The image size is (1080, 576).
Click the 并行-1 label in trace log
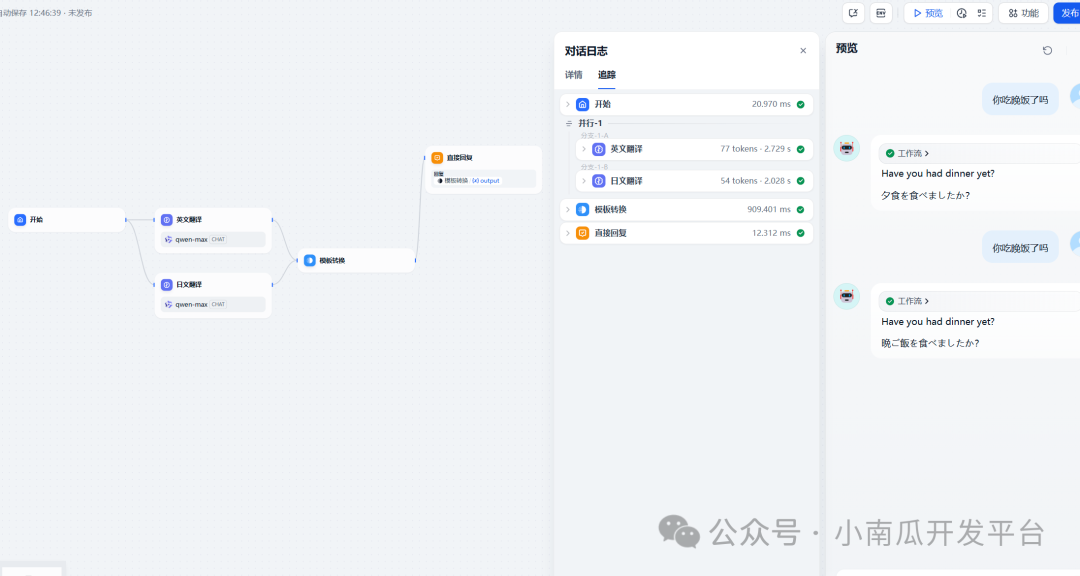(590, 123)
